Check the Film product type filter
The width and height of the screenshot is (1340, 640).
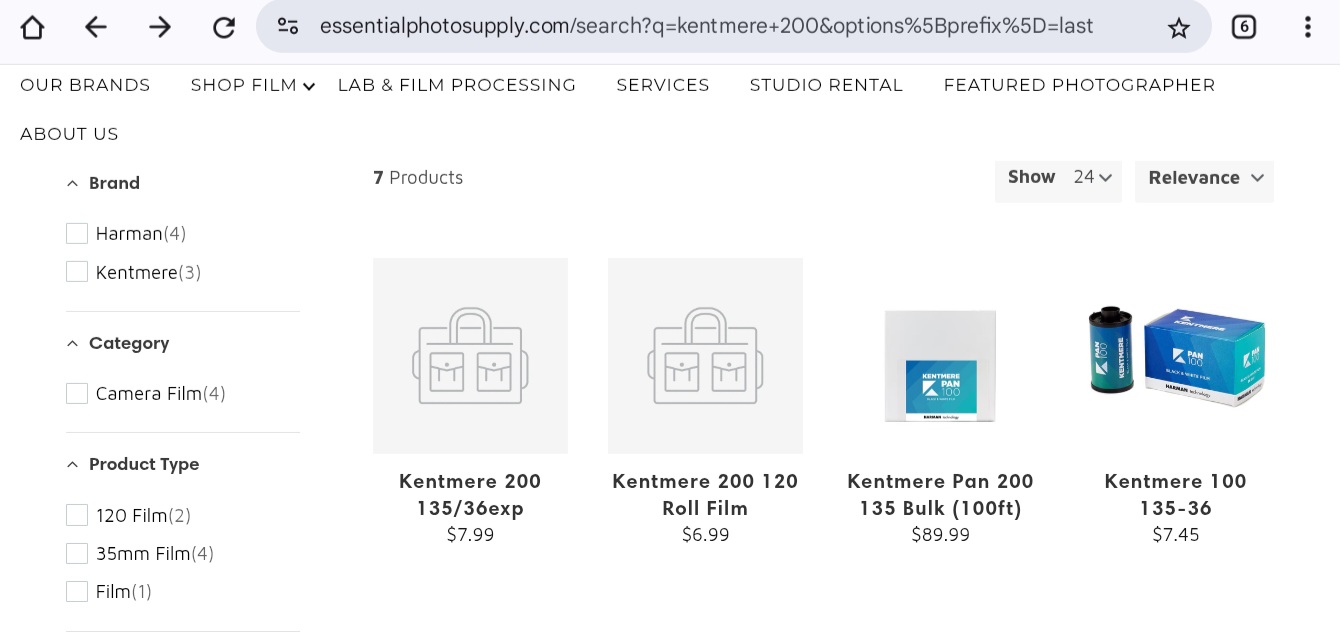[77, 591]
